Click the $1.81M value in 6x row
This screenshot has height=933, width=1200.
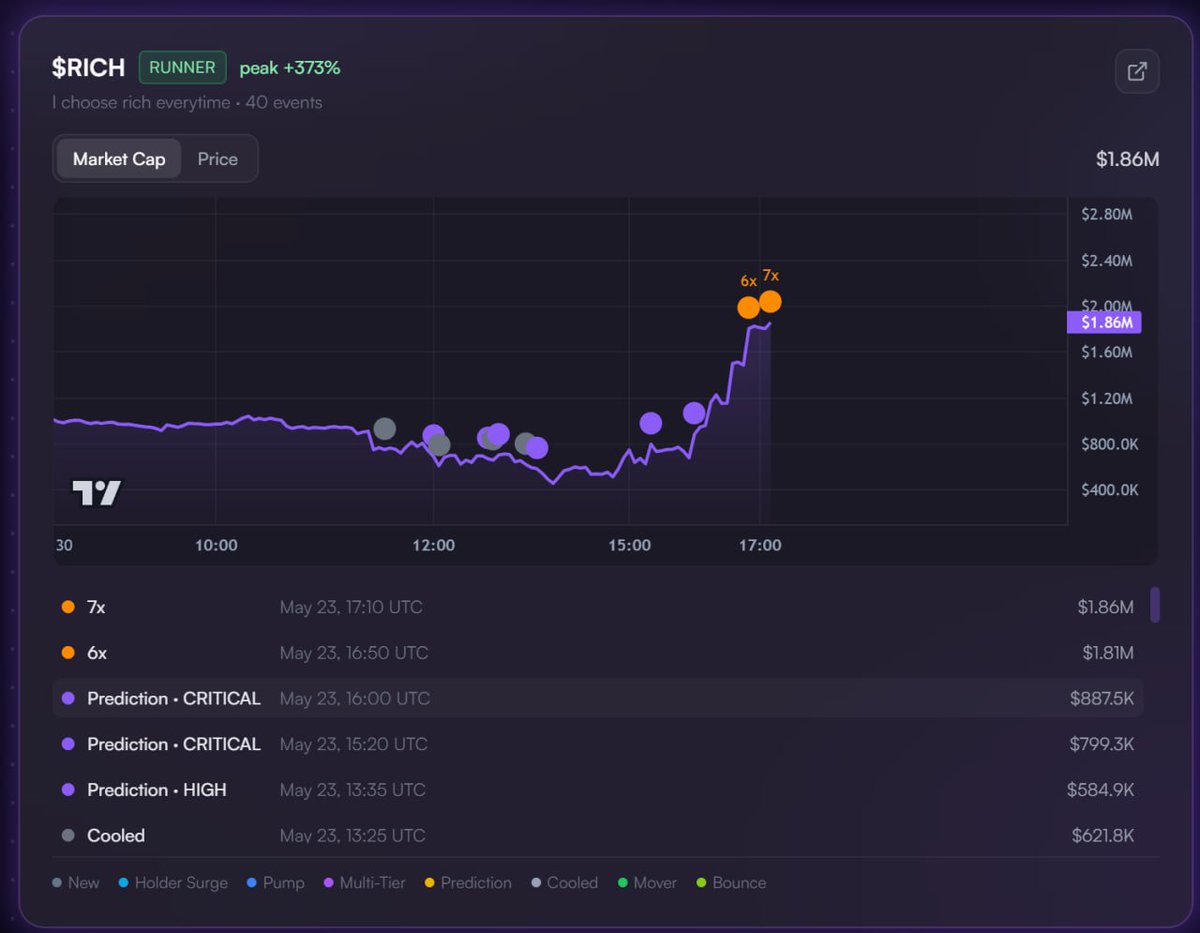pyautogui.click(x=1108, y=653)
